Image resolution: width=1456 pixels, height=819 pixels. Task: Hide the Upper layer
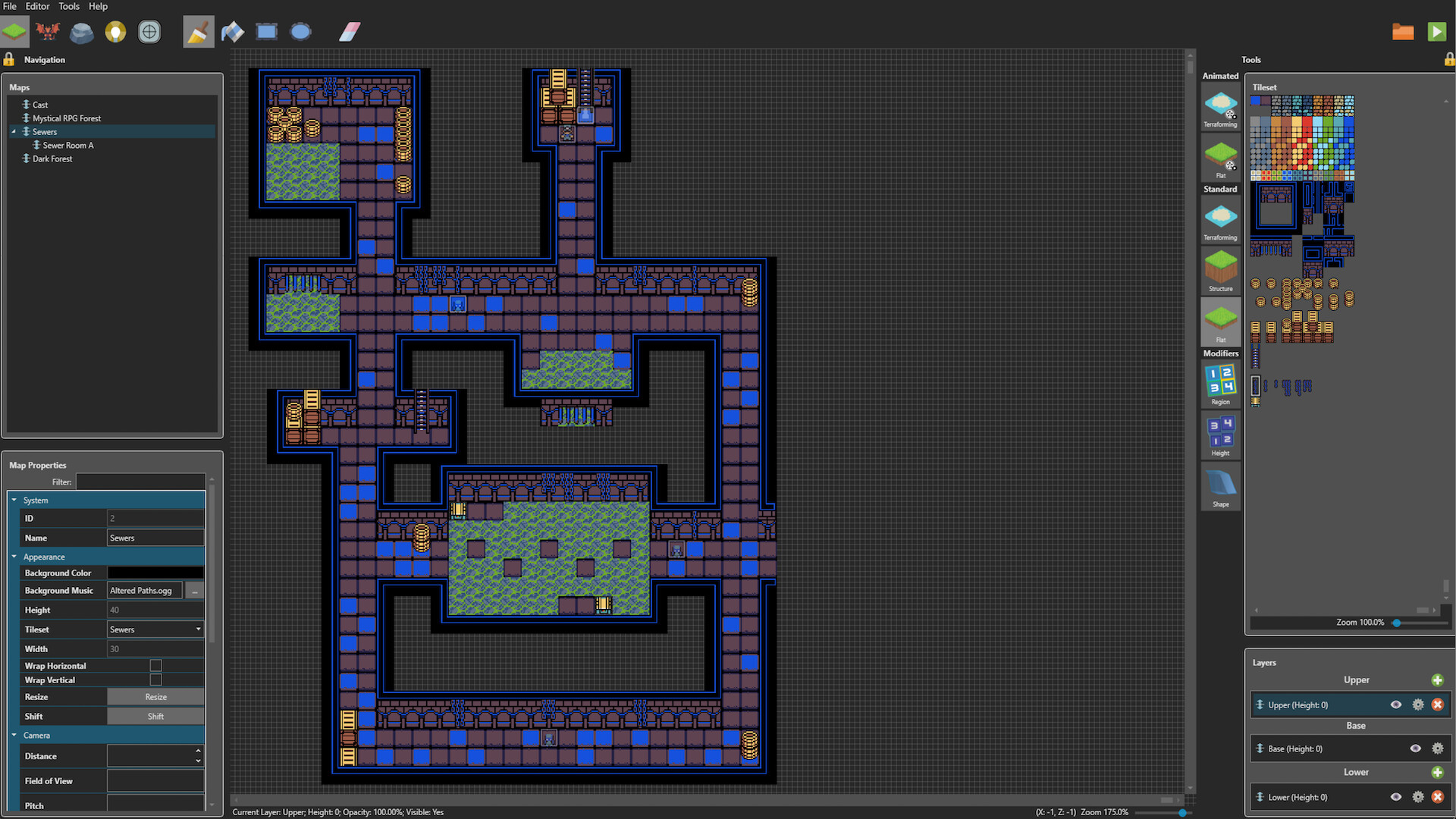point(1396,704)
